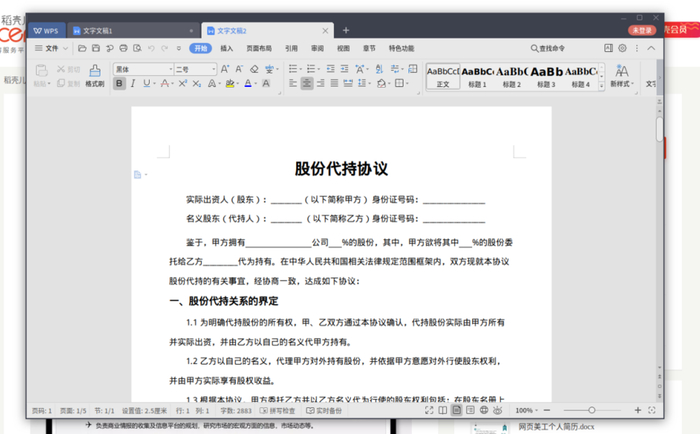
Task: Click the Clear Formatting eraser icon
Action: 255,69
